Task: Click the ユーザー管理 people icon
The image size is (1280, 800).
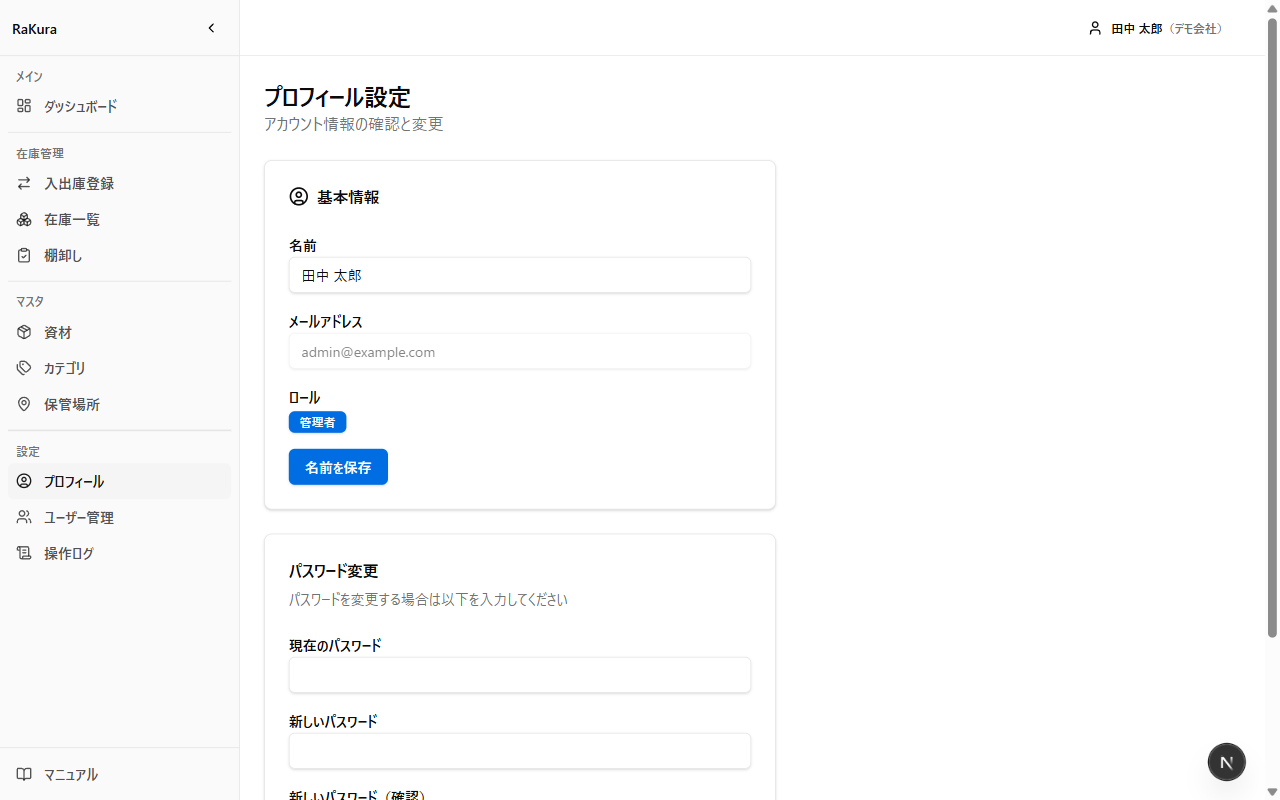Action: 24,518
